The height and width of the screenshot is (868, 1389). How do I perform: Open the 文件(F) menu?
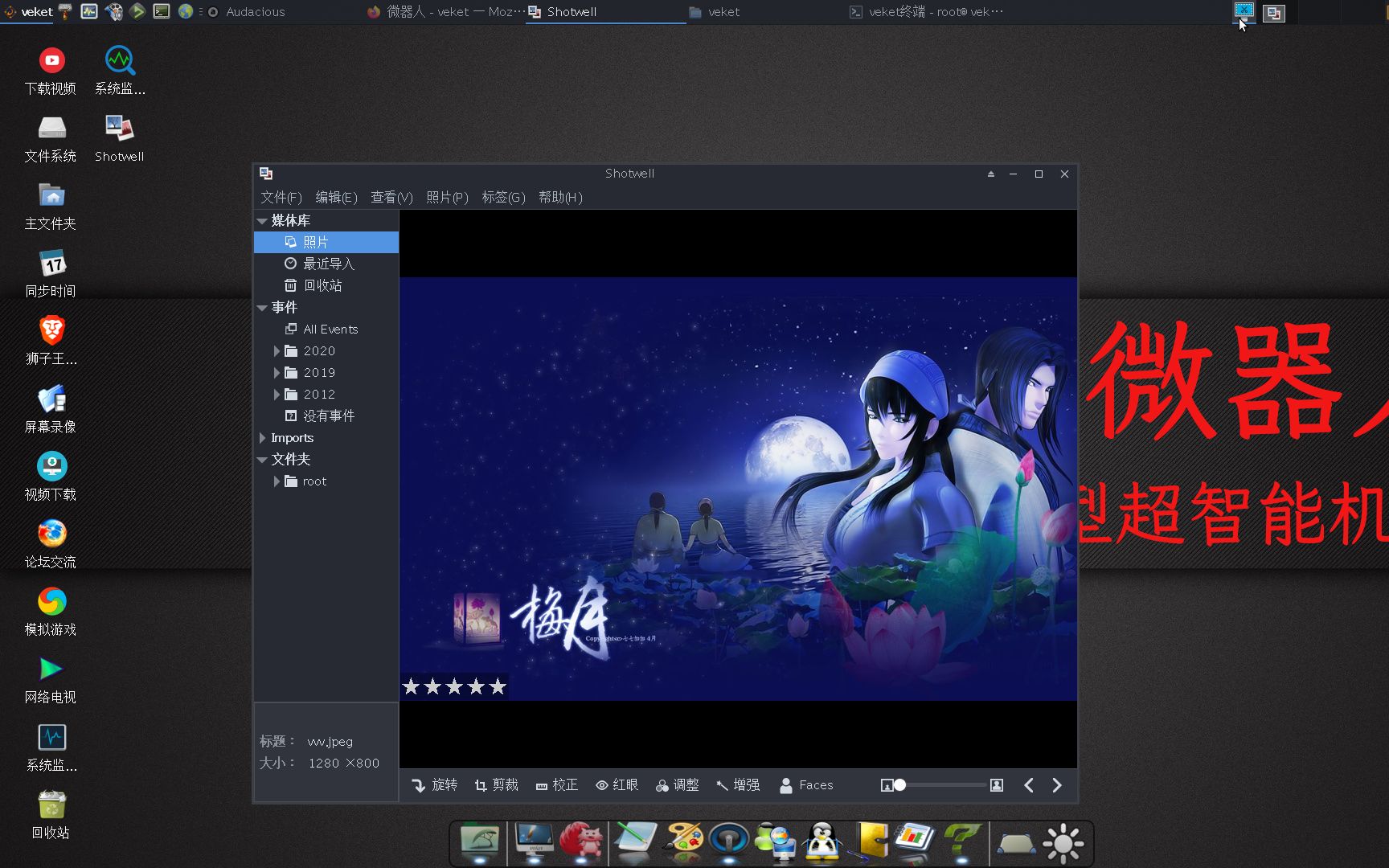(281, 197)
